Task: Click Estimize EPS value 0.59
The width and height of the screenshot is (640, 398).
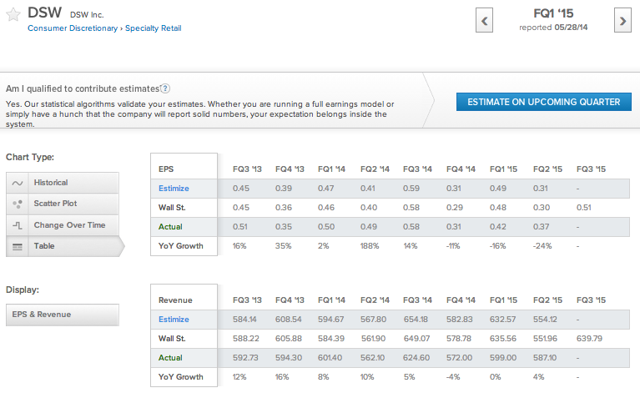Action: pyautogui.click(x=411, y=188)
